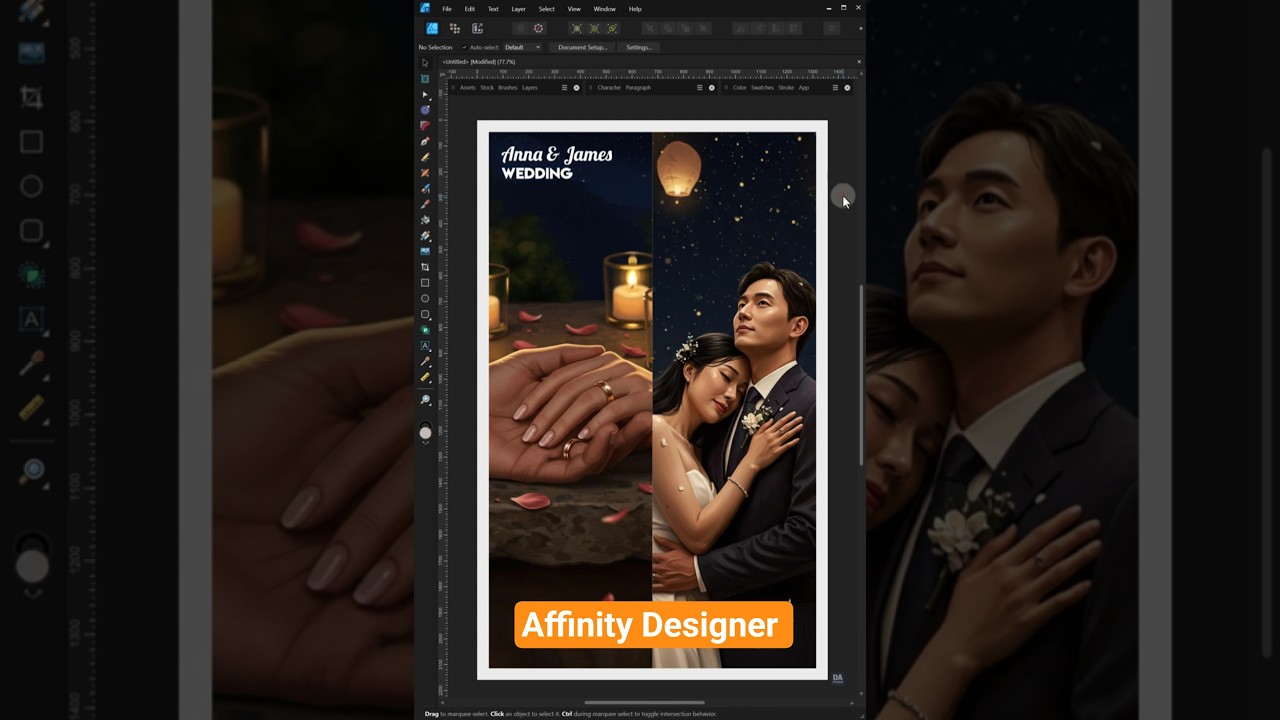Open the Auto-select Default dropdown
Image resolution: width=1280 pixels, height=720 pixels.
[x=522, y=47]
